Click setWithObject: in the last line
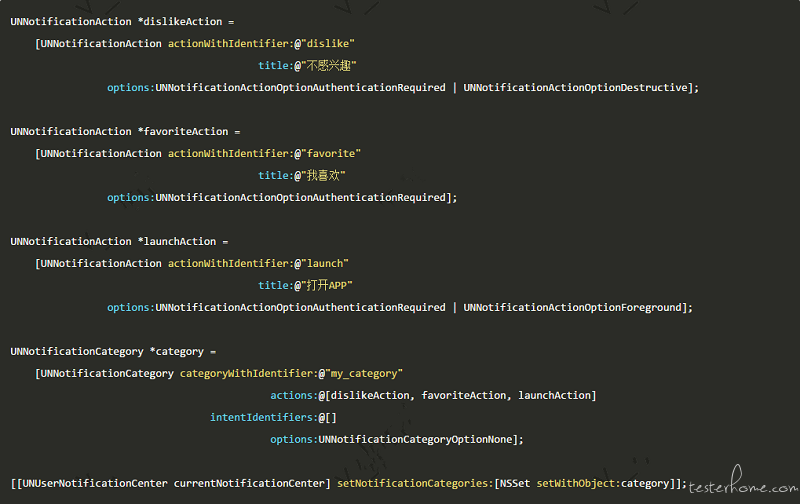The image size is (800, 504). (579, 483)
